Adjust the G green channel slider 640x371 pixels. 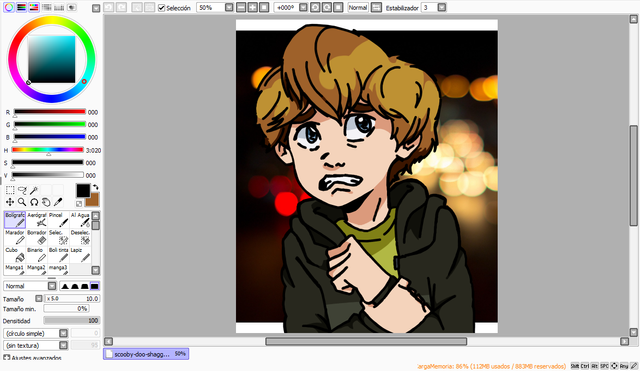(x=49, y=124)
